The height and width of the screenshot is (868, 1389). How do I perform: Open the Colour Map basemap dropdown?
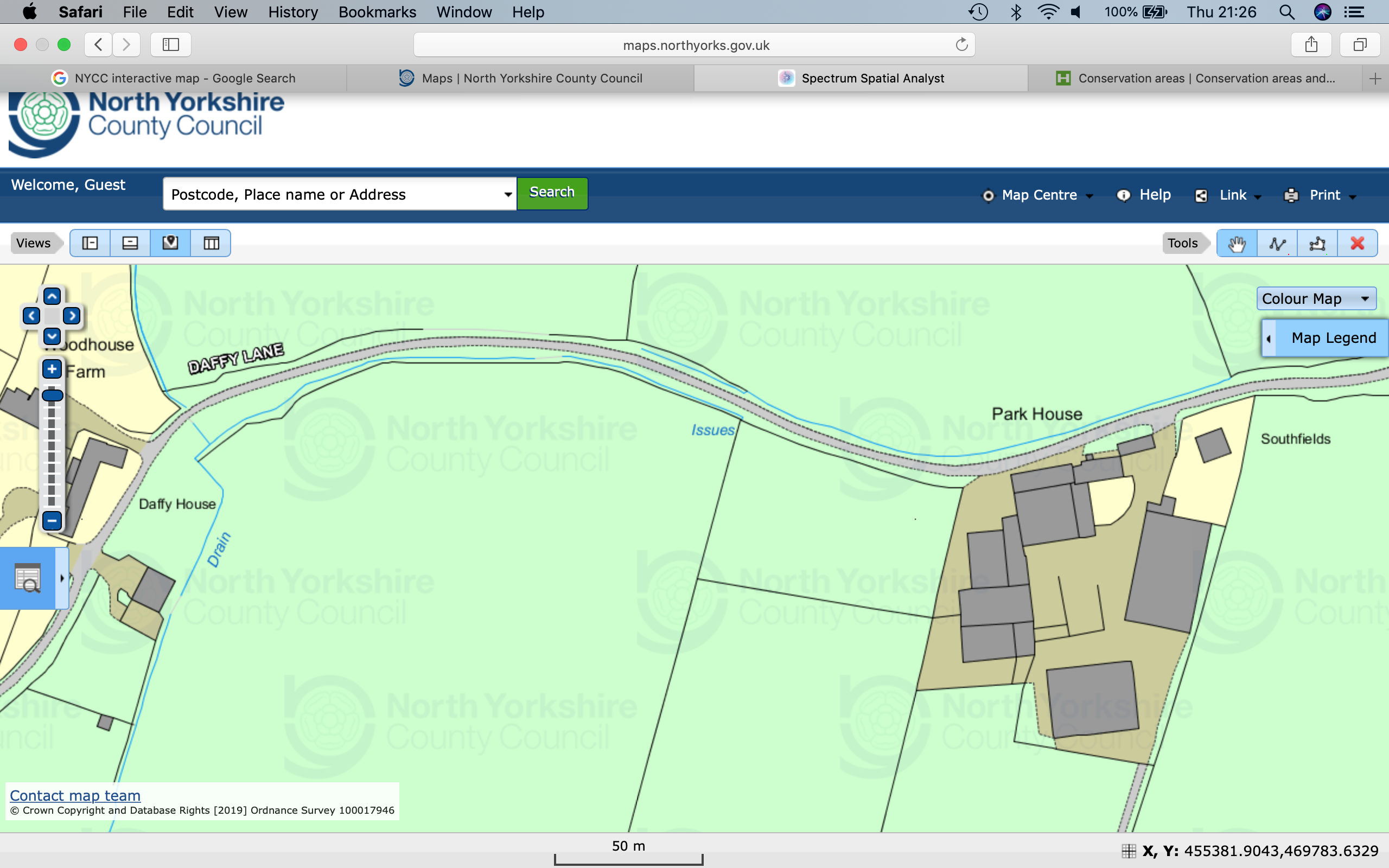tap(1316, 298)
